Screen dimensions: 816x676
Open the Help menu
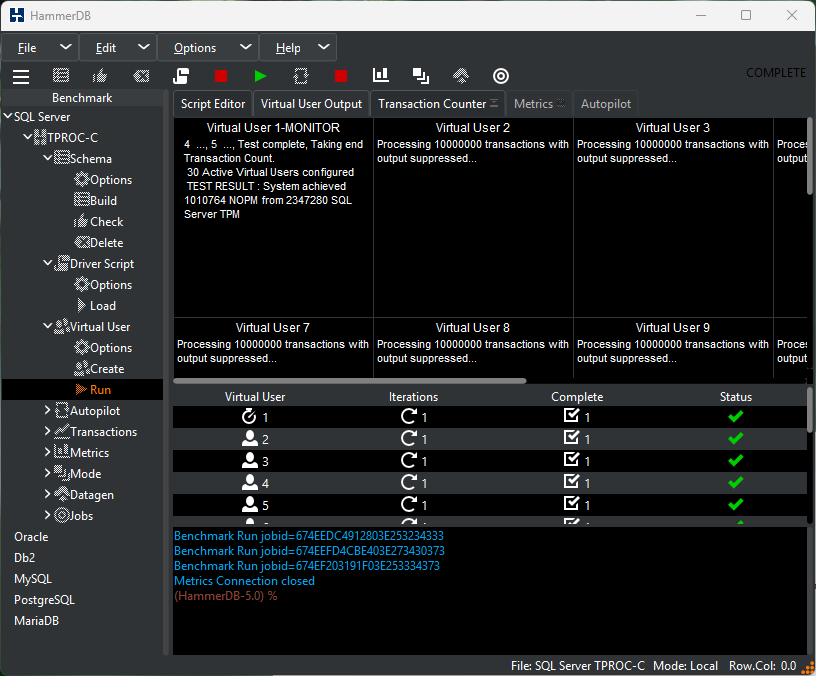pyautogui.click(x=288, y=48)
